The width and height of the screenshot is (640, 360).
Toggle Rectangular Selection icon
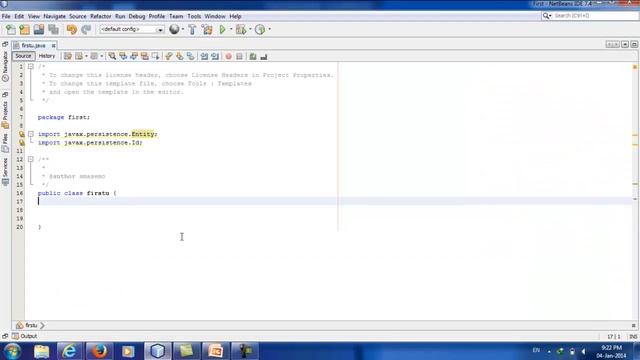[156, 56]
